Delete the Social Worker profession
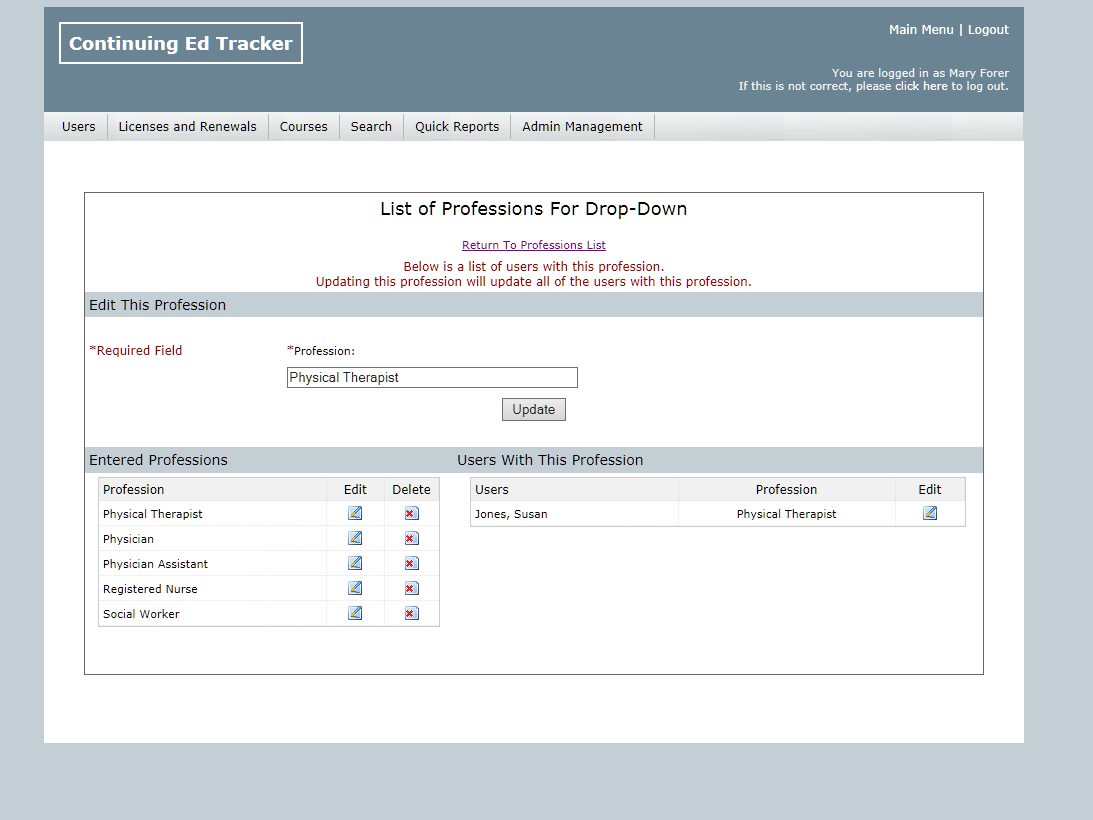This screenshot has width=1093, height=820. (x=411, y=613)
